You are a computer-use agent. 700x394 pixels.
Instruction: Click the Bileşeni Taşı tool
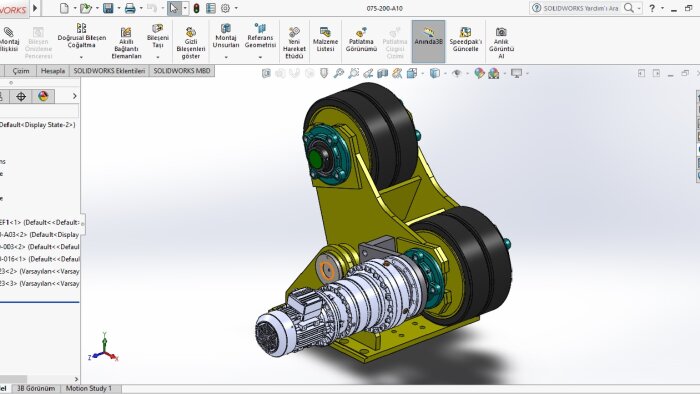(x=158, y=37)
